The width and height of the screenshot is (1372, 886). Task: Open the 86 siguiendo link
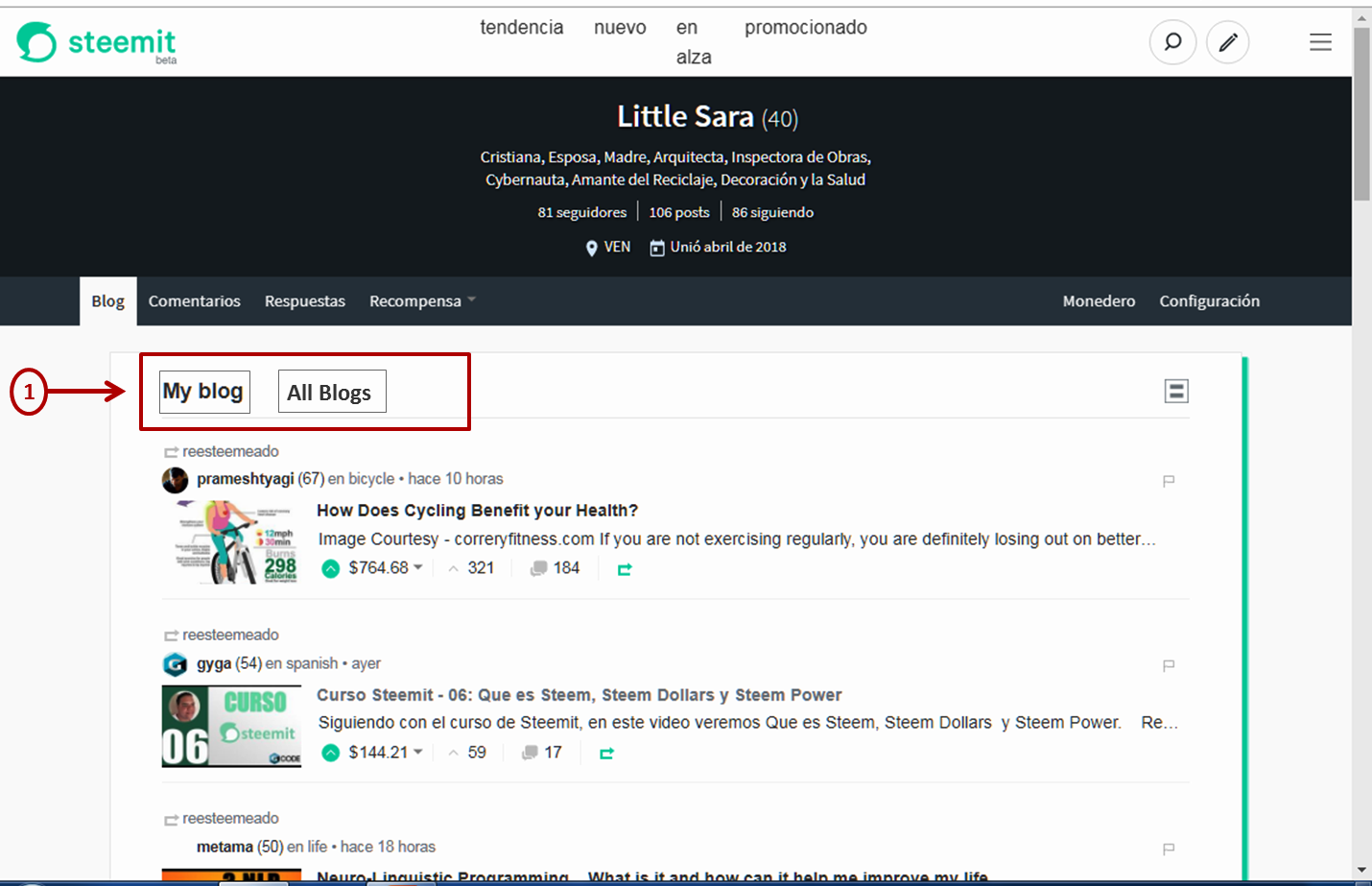tap(772, 212)
